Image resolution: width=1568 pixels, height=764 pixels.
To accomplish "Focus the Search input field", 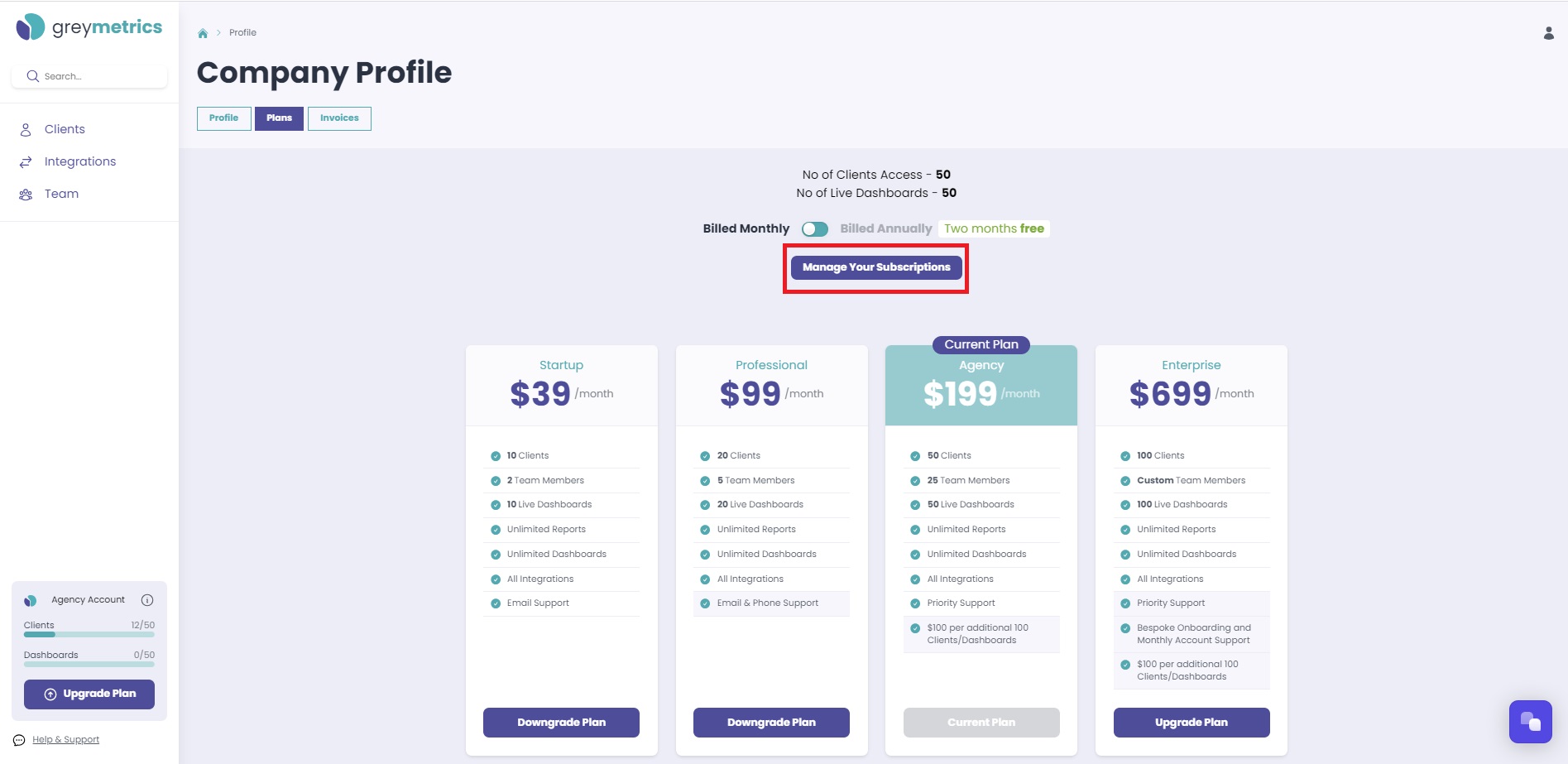I will point(89,76).
